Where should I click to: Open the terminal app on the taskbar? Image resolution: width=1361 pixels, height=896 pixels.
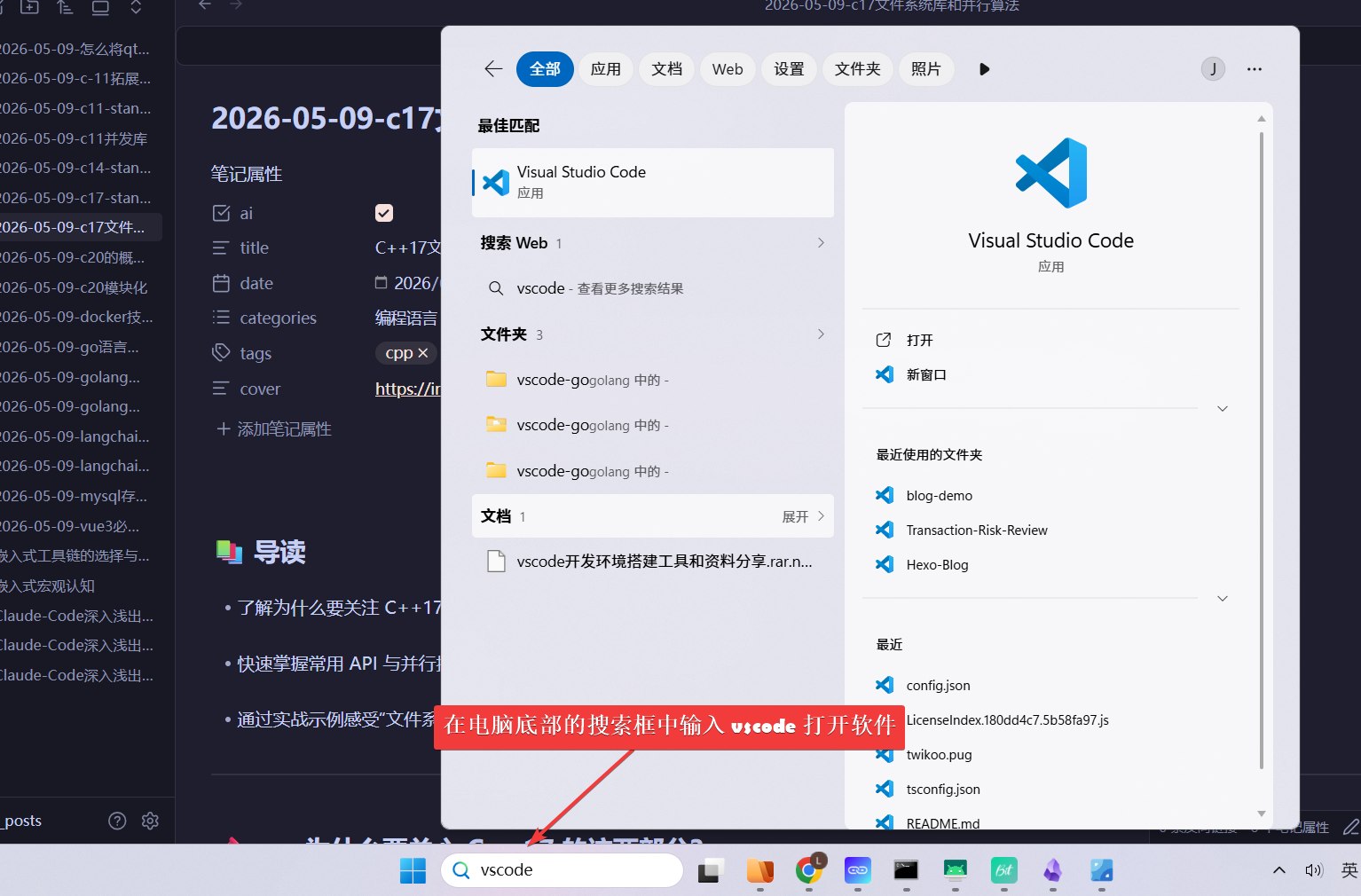point(906,870)
